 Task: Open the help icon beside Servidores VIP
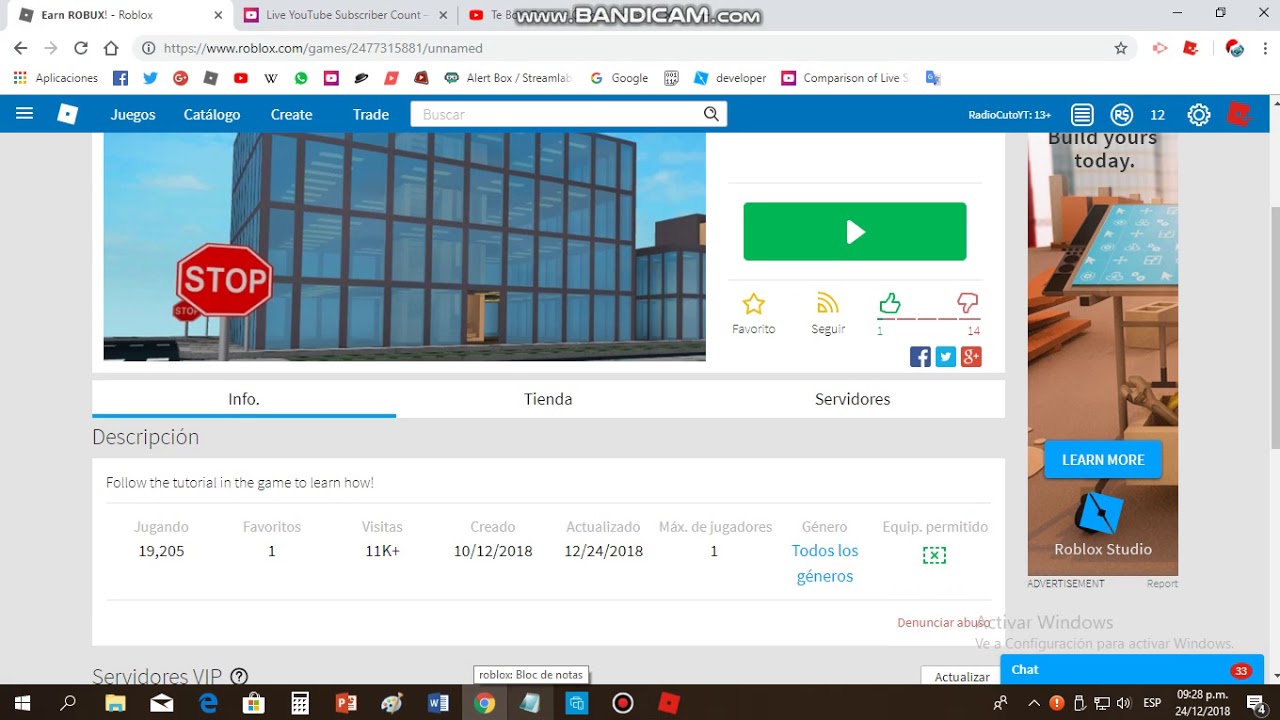(239, 677)
